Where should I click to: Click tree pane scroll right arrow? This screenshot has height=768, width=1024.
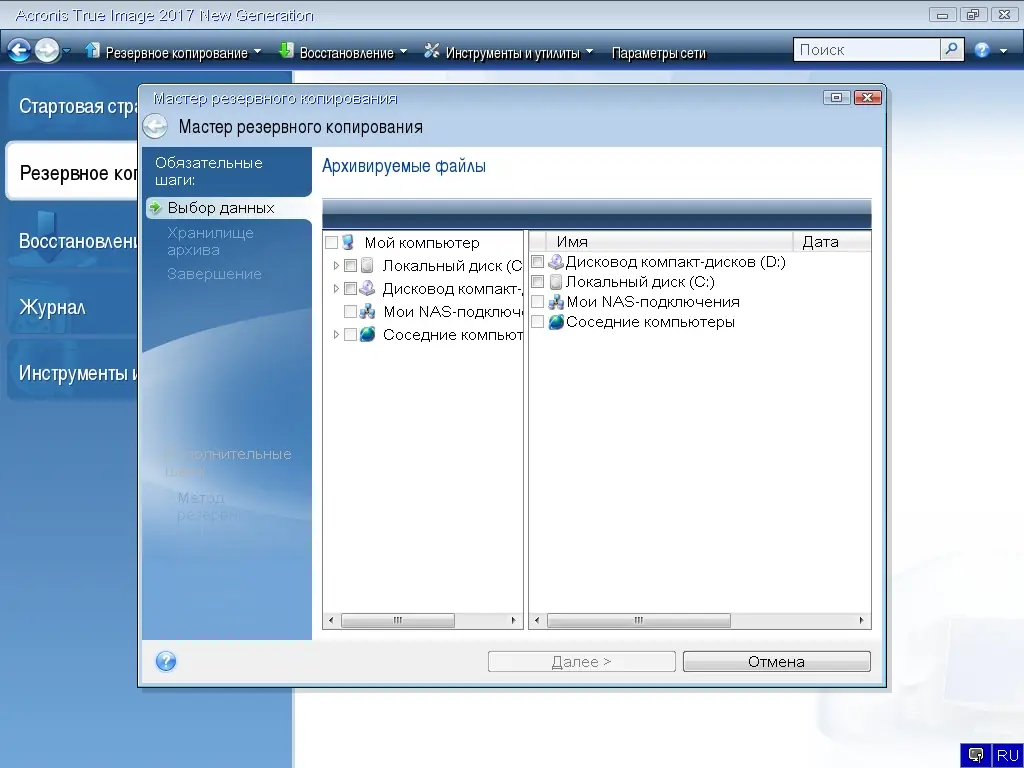513,620
